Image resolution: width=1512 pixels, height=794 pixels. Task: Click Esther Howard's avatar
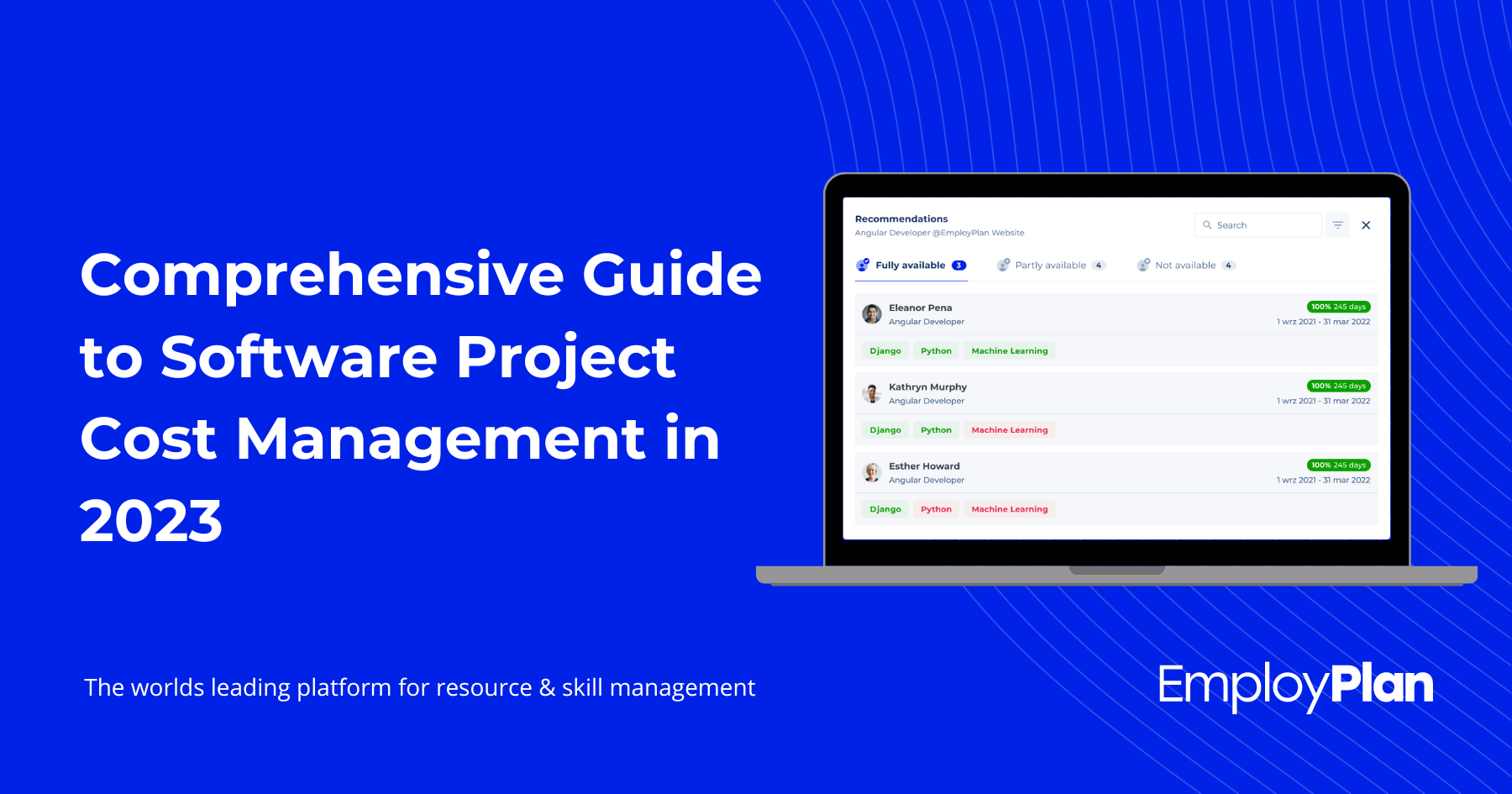[872, 472]
